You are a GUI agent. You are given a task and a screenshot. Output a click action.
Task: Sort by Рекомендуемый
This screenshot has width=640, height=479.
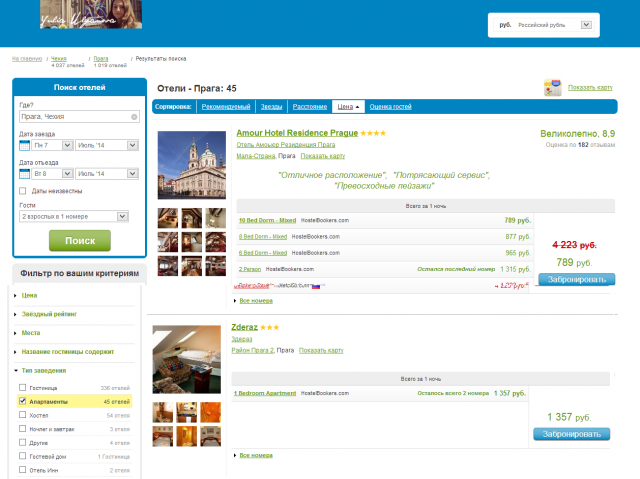226,107
